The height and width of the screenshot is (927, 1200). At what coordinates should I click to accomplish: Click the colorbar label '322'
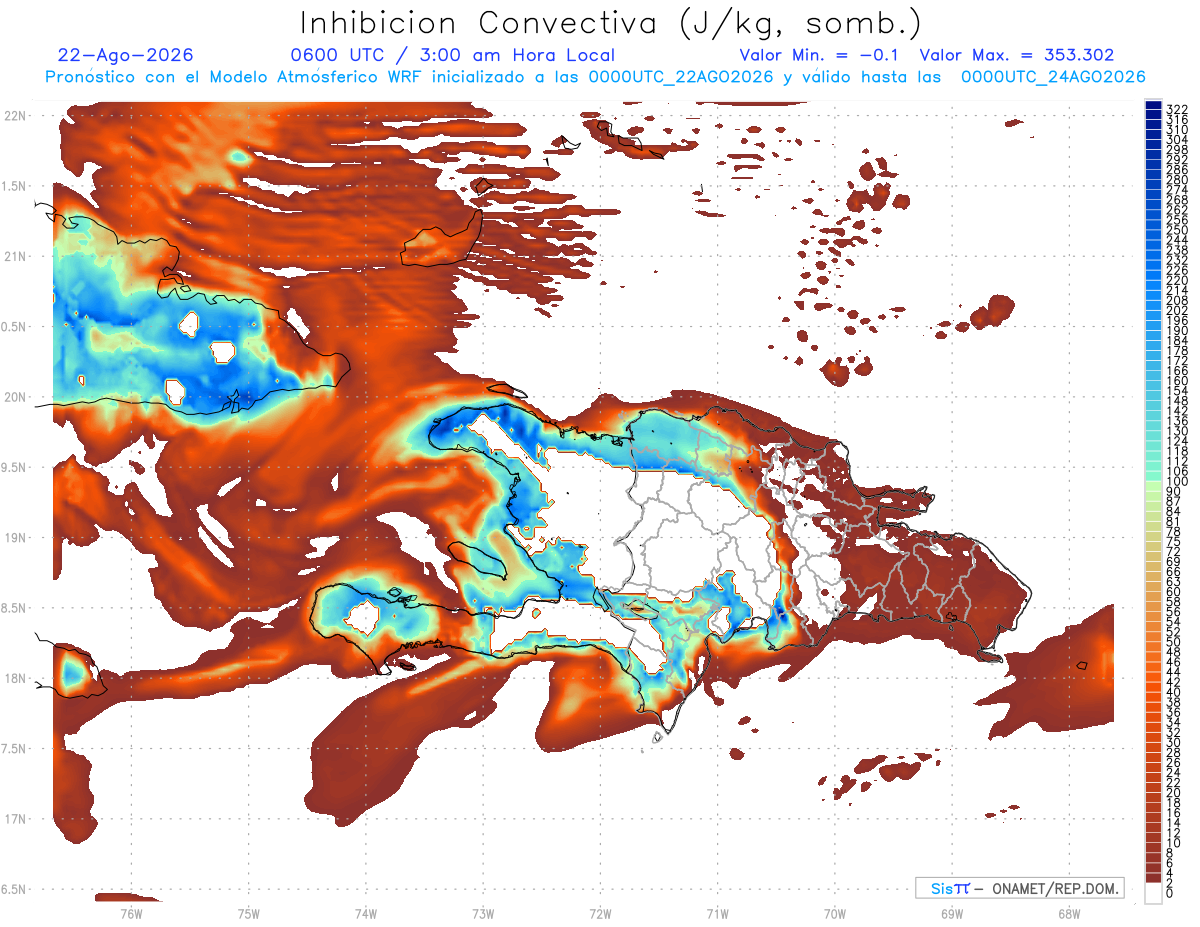1177,109
